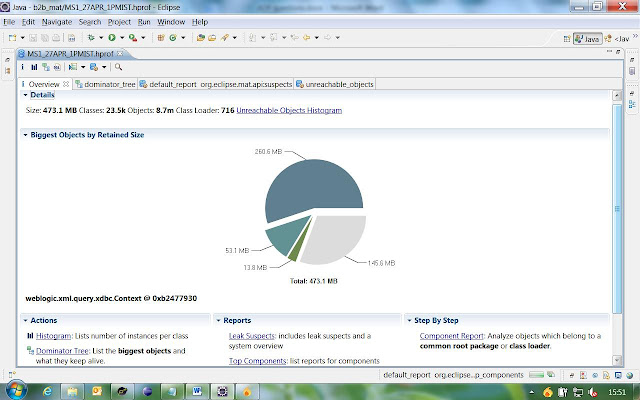640x400 pixels.
Task: Open dropdown beside External Tools icon
Action: point(143,38)
